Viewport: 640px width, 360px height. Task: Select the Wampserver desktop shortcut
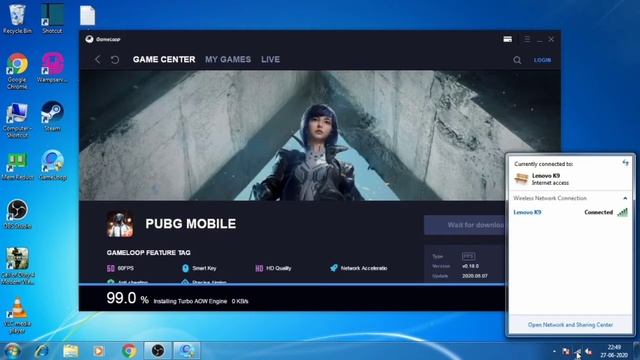point(52,68)
